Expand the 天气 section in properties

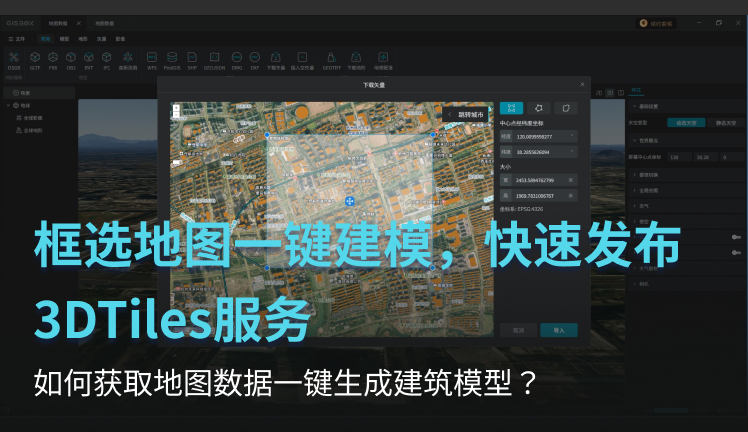[644, 206]
